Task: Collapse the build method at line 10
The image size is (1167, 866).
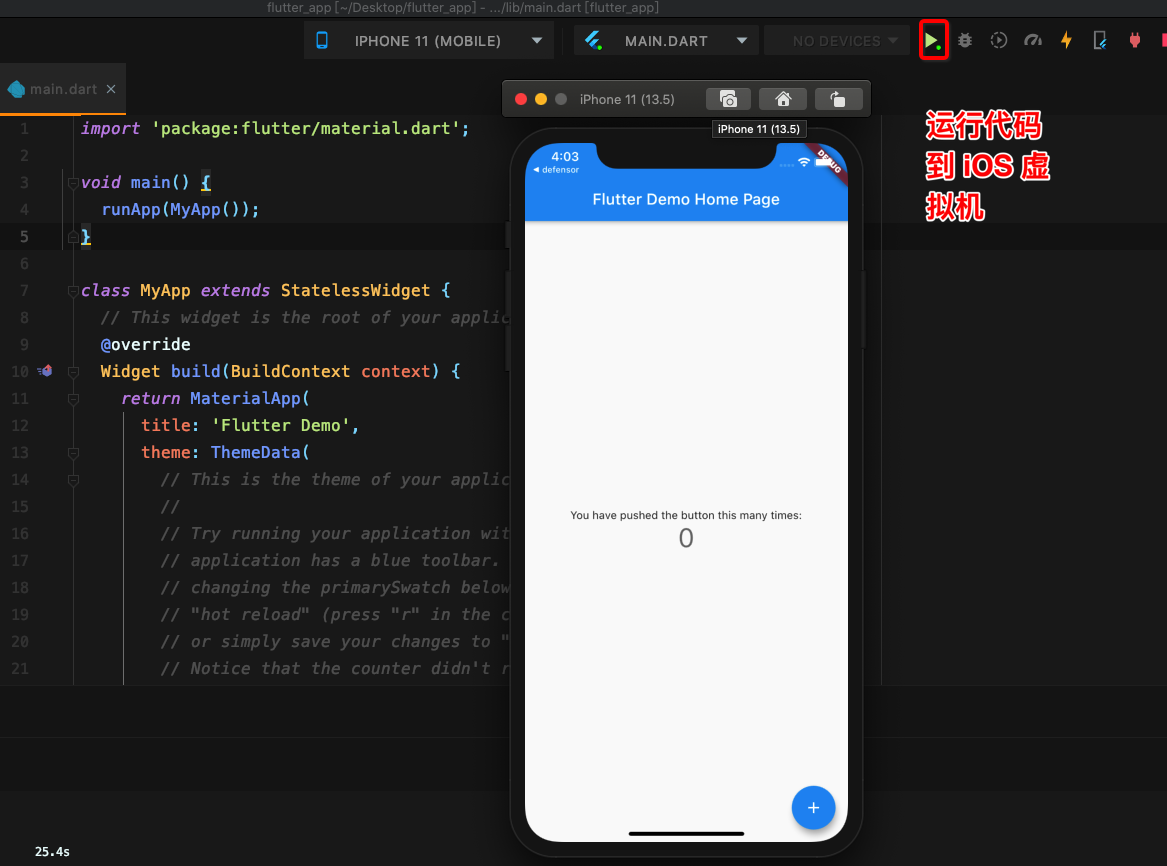Action: (x=73, y=372)
